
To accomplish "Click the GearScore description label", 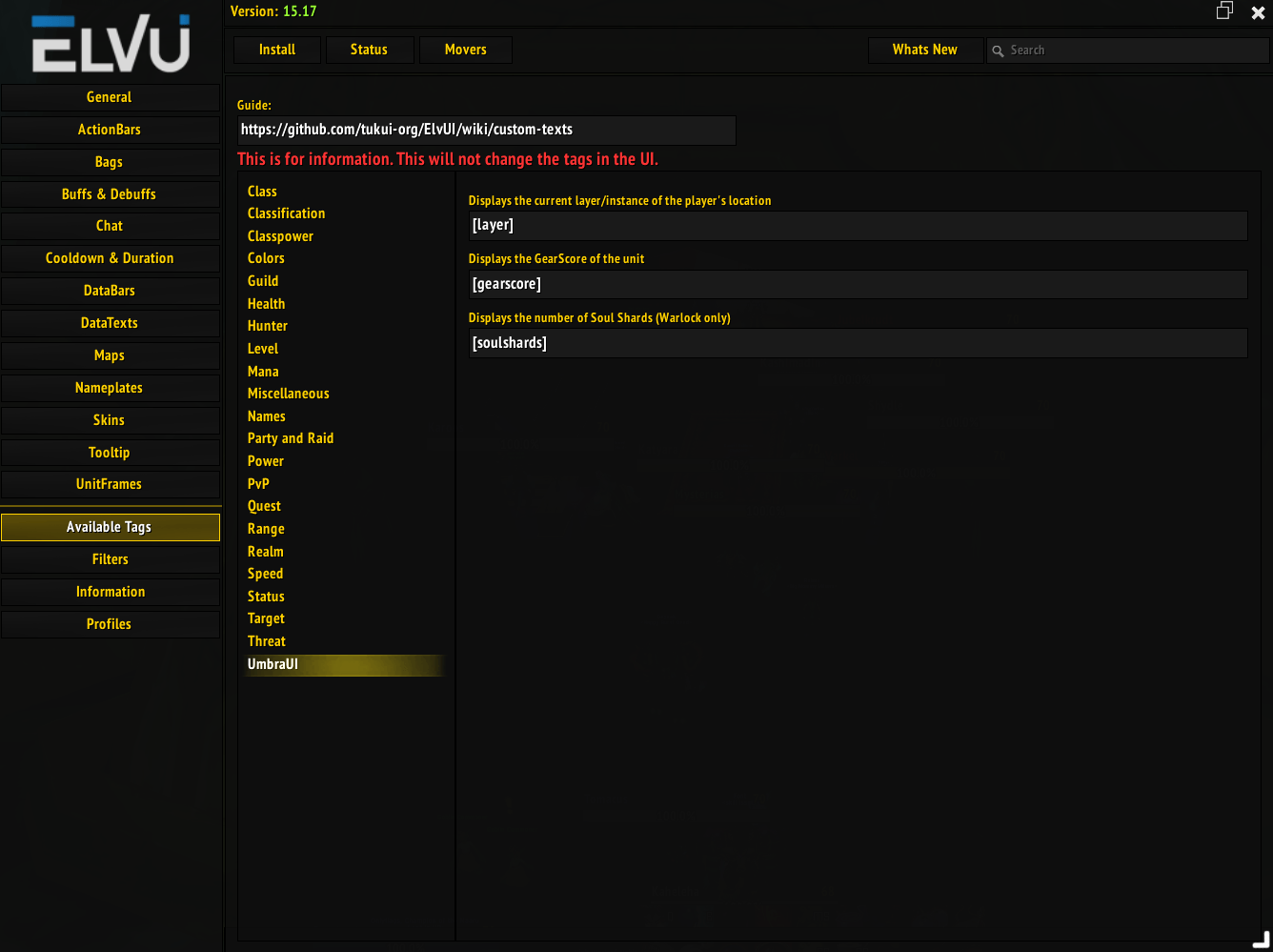I will [x=556, y=259].
